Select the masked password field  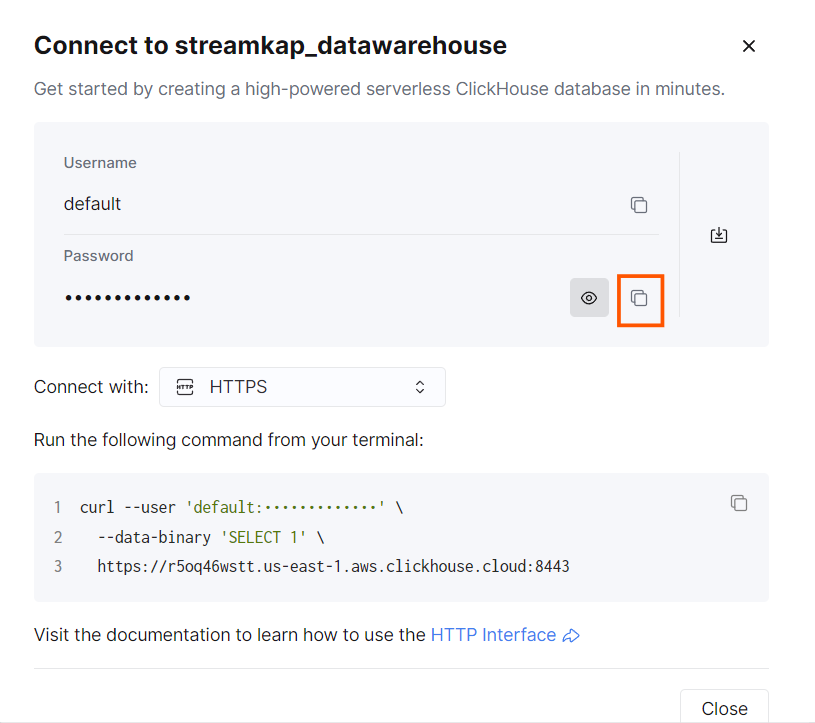pos(127,298)
